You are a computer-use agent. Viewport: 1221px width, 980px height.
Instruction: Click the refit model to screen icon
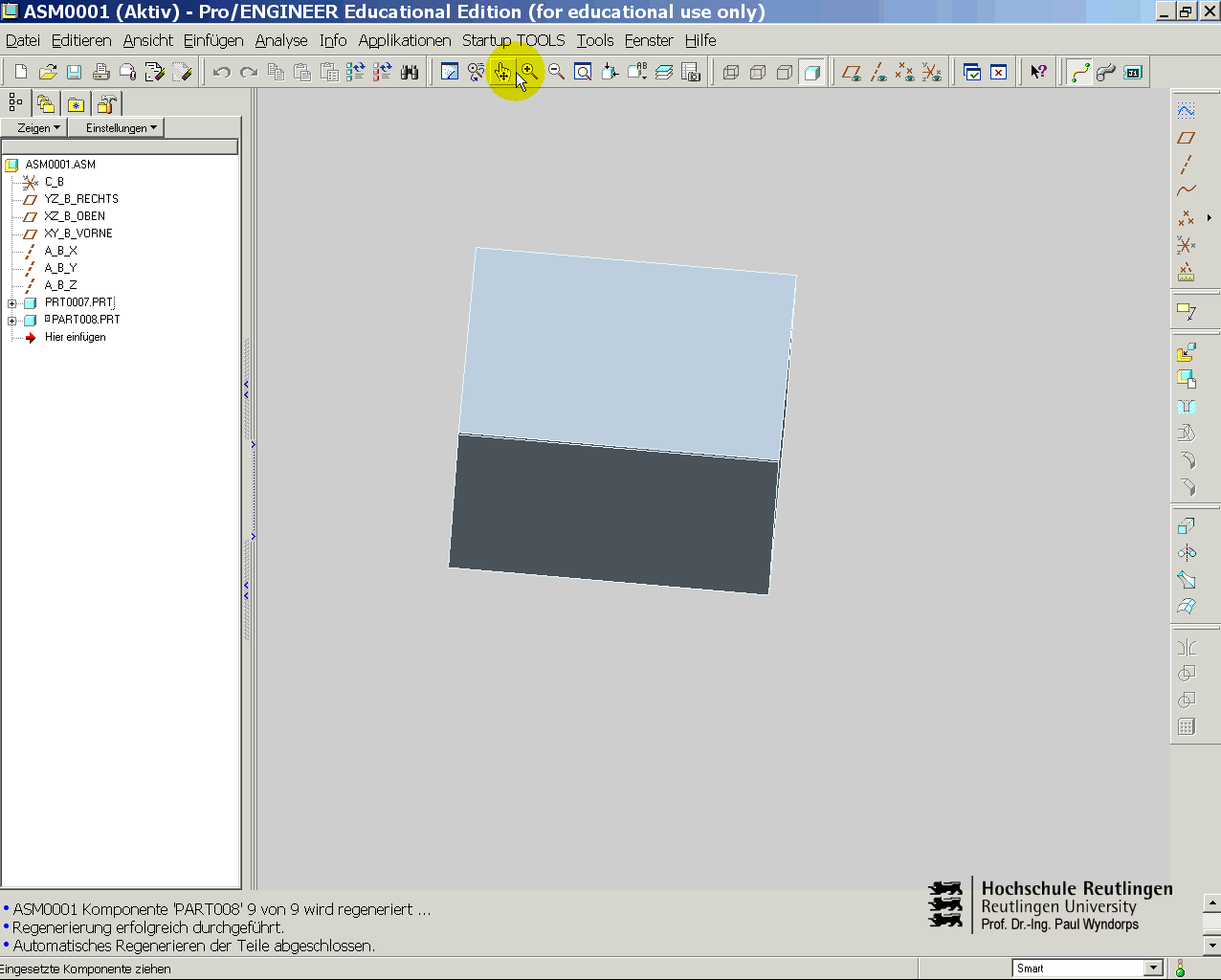(x=583, y=72)
